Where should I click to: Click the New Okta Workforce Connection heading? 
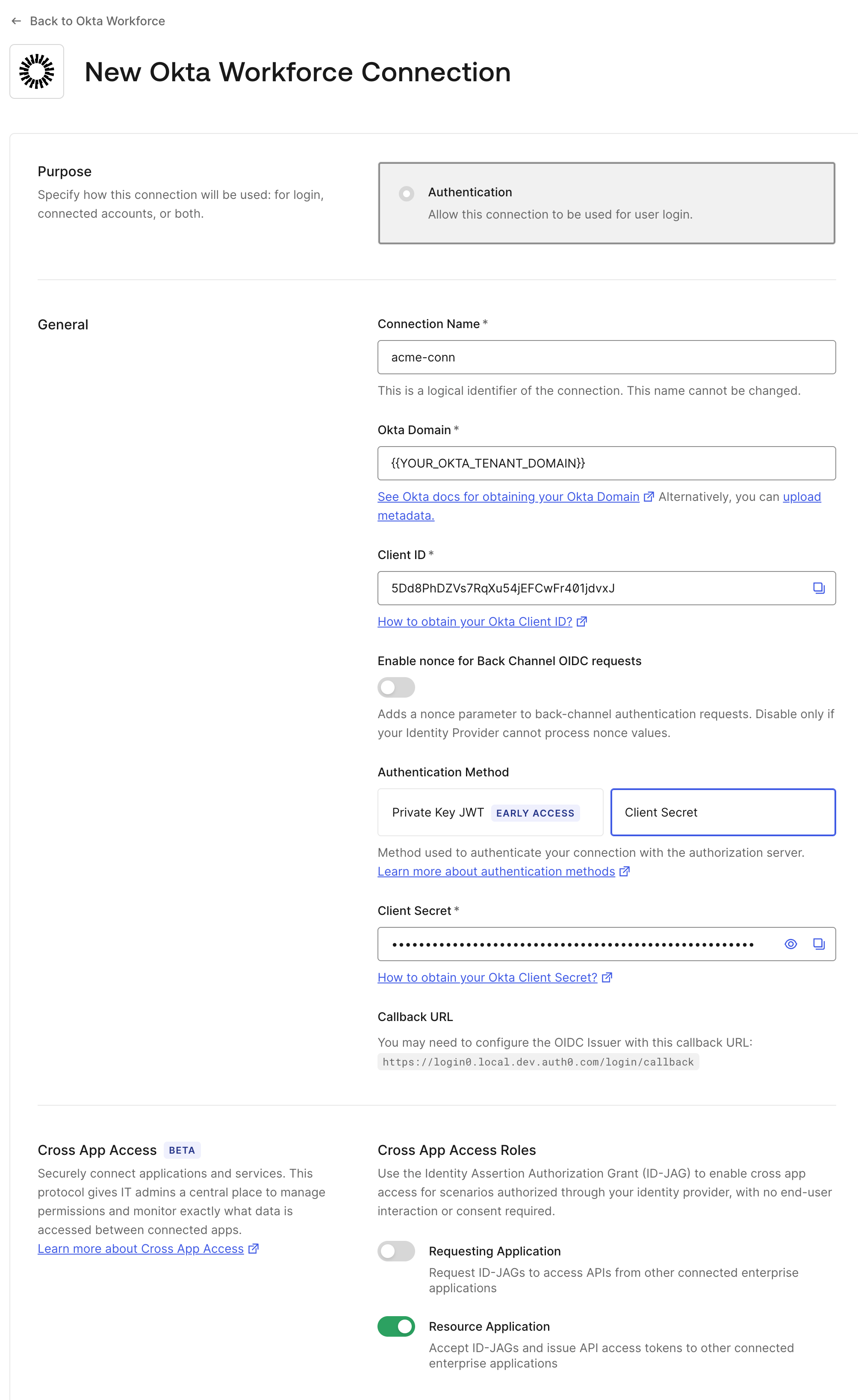coord(298,72)
